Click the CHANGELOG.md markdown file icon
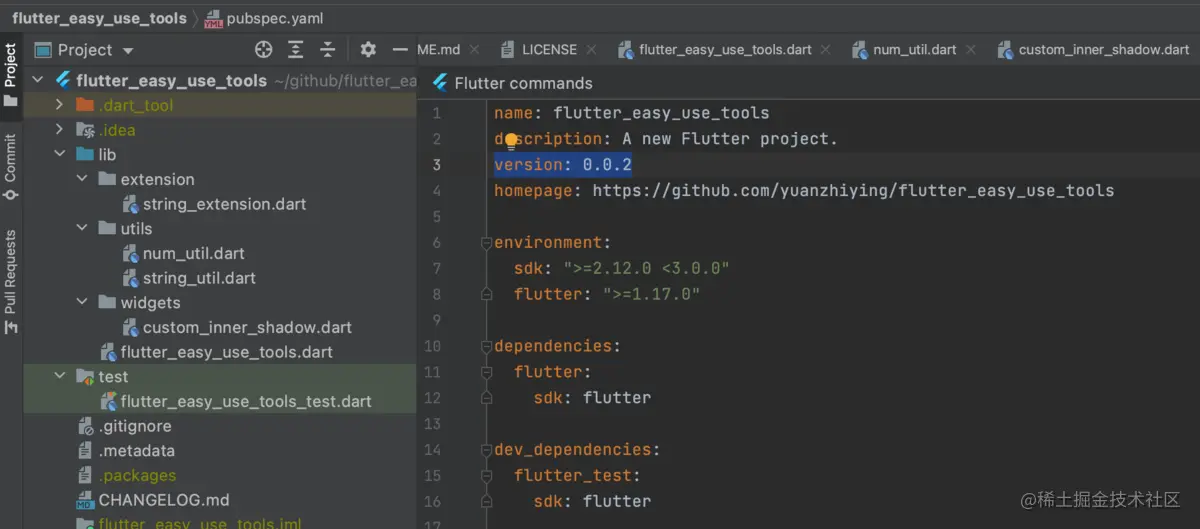Viewport: 1200px width, 529px height. click(85, 500)
